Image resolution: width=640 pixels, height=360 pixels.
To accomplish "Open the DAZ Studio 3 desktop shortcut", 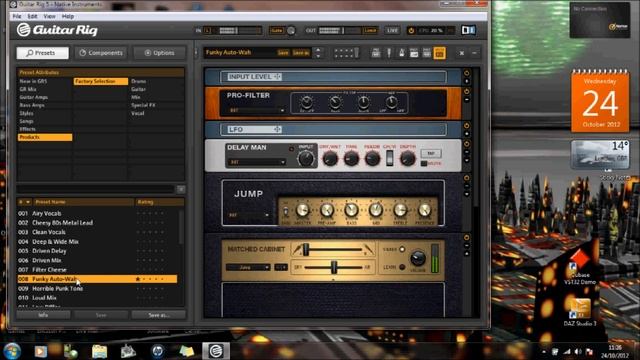I will tap(580, 313).
